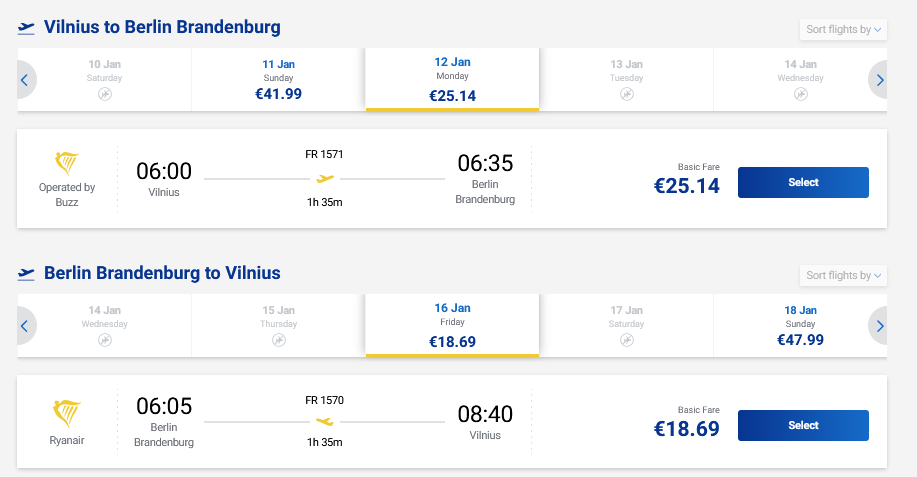
Task: Show later outbound dates with right arrow
Action: click(x=879, y=80)
